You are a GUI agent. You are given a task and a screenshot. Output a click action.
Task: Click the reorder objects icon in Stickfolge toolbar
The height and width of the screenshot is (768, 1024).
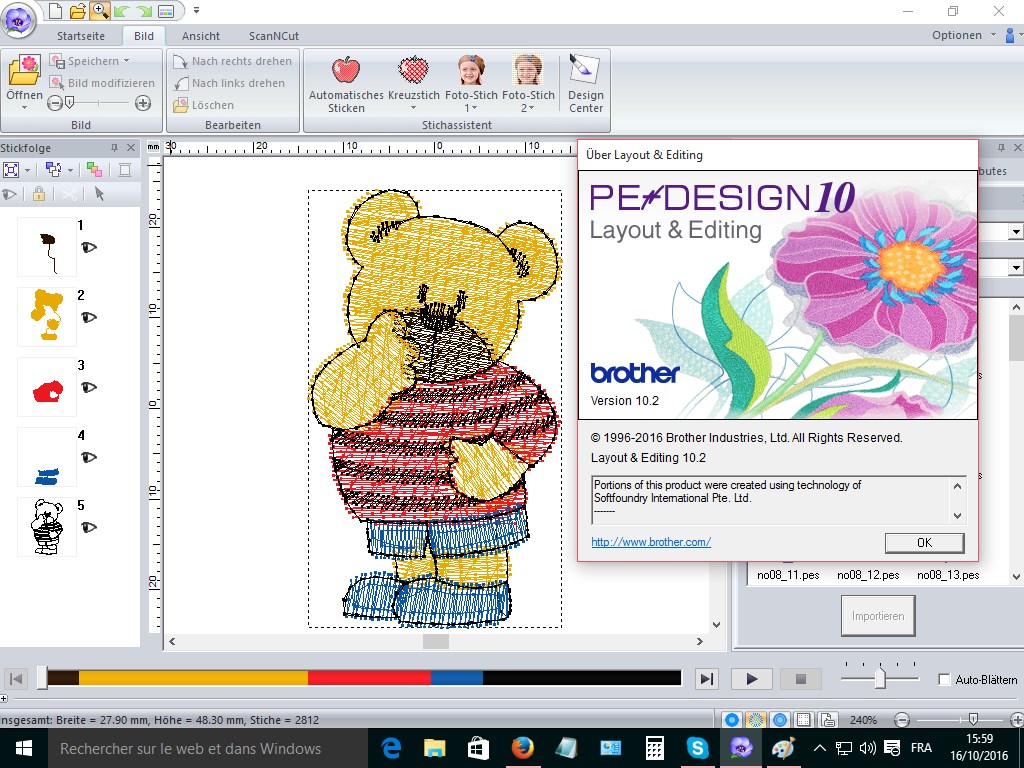[54, 170]
